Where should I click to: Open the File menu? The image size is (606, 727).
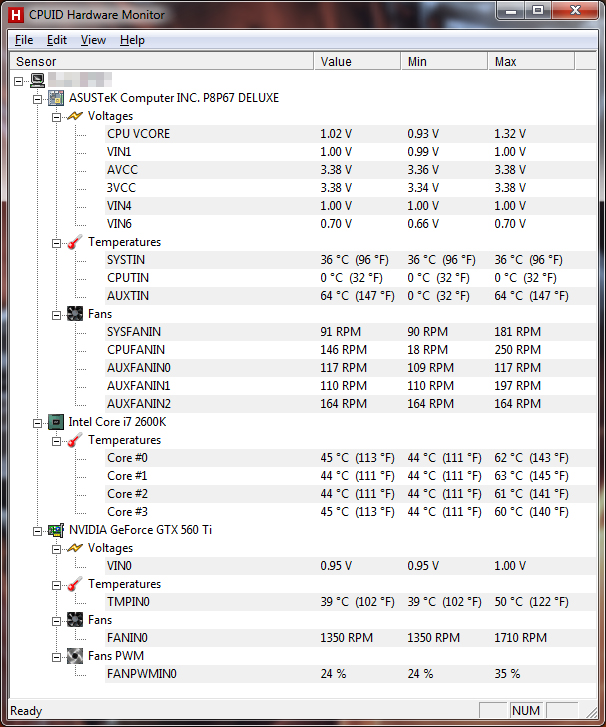24,40
